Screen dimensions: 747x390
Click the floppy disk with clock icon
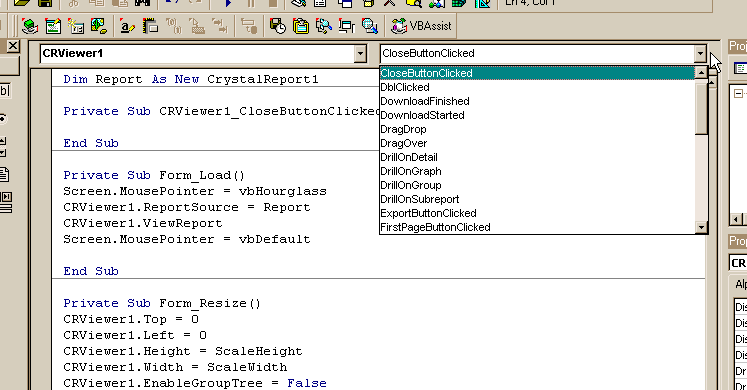coord(277,26)
